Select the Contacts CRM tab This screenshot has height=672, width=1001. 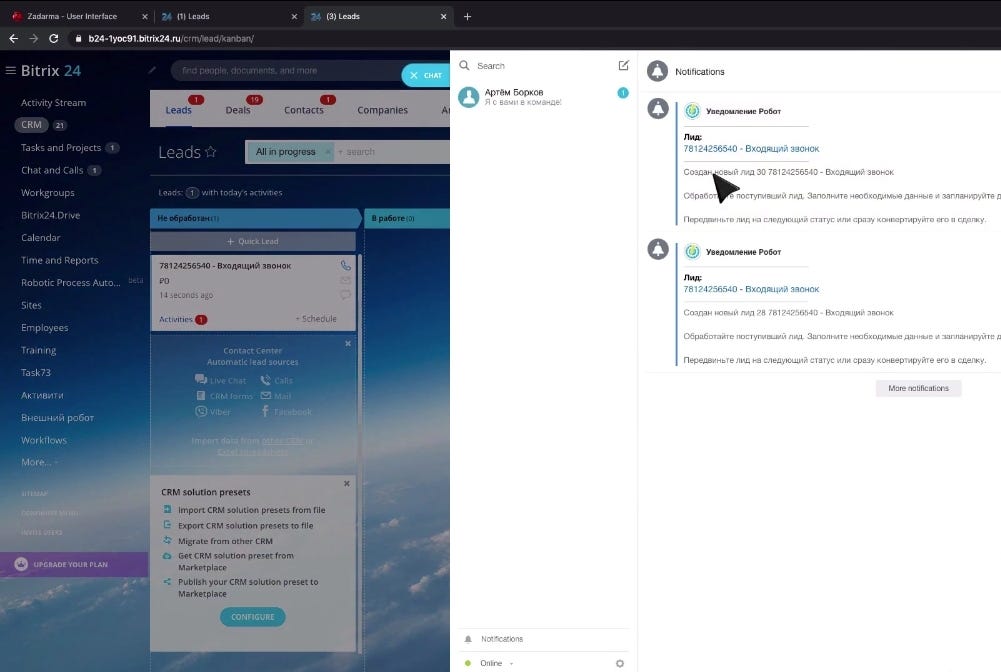point(304,110)
